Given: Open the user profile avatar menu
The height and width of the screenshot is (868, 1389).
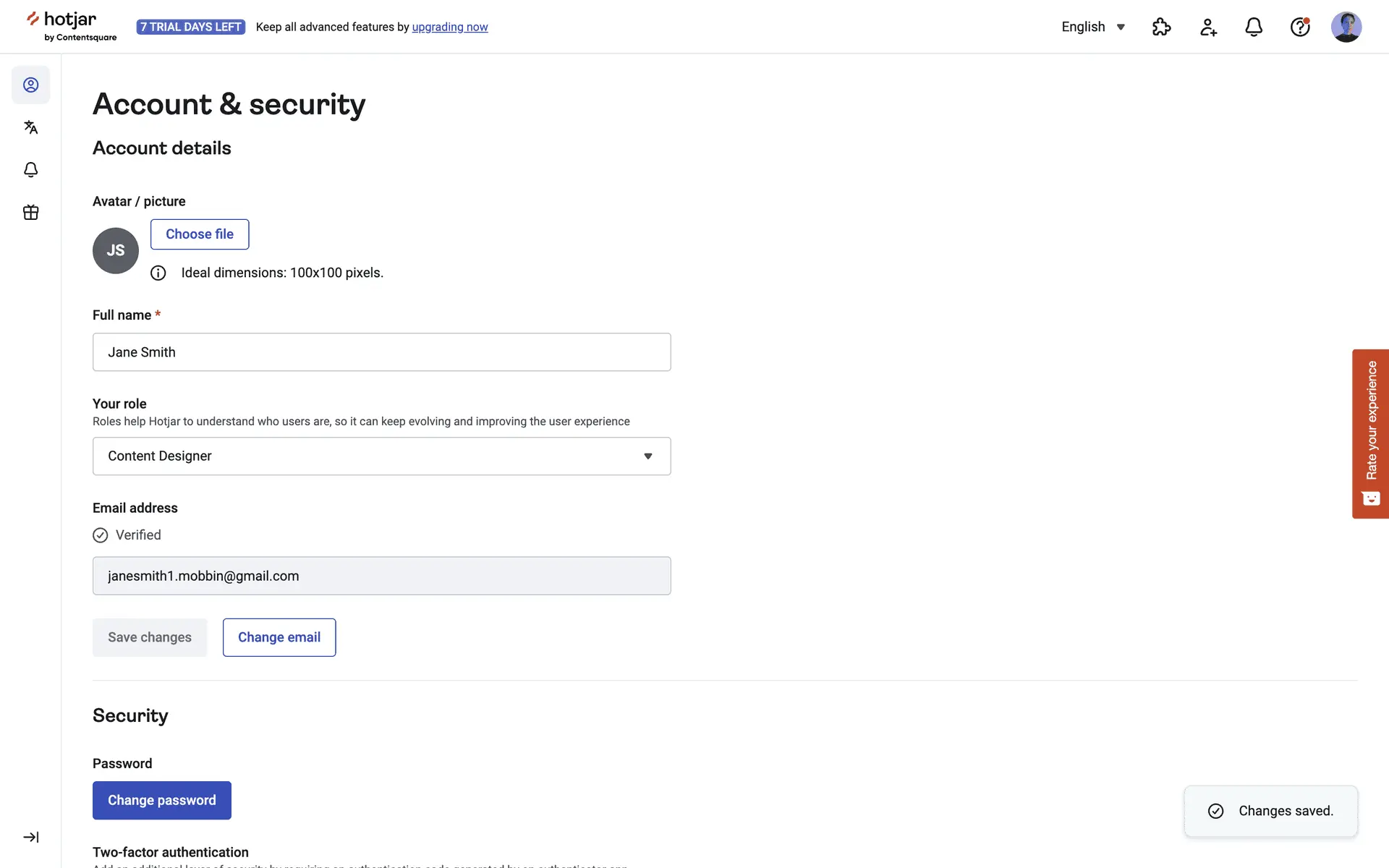Looking at the screenshot, I should pos(1346,27).
